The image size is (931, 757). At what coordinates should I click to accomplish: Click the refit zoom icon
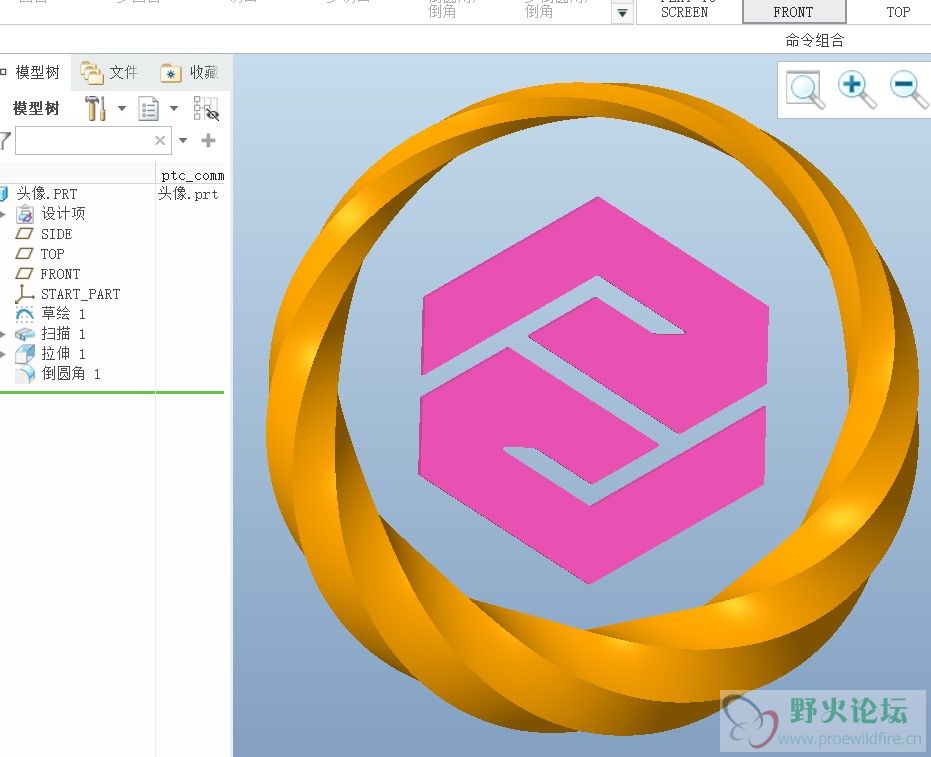[805, 90]
